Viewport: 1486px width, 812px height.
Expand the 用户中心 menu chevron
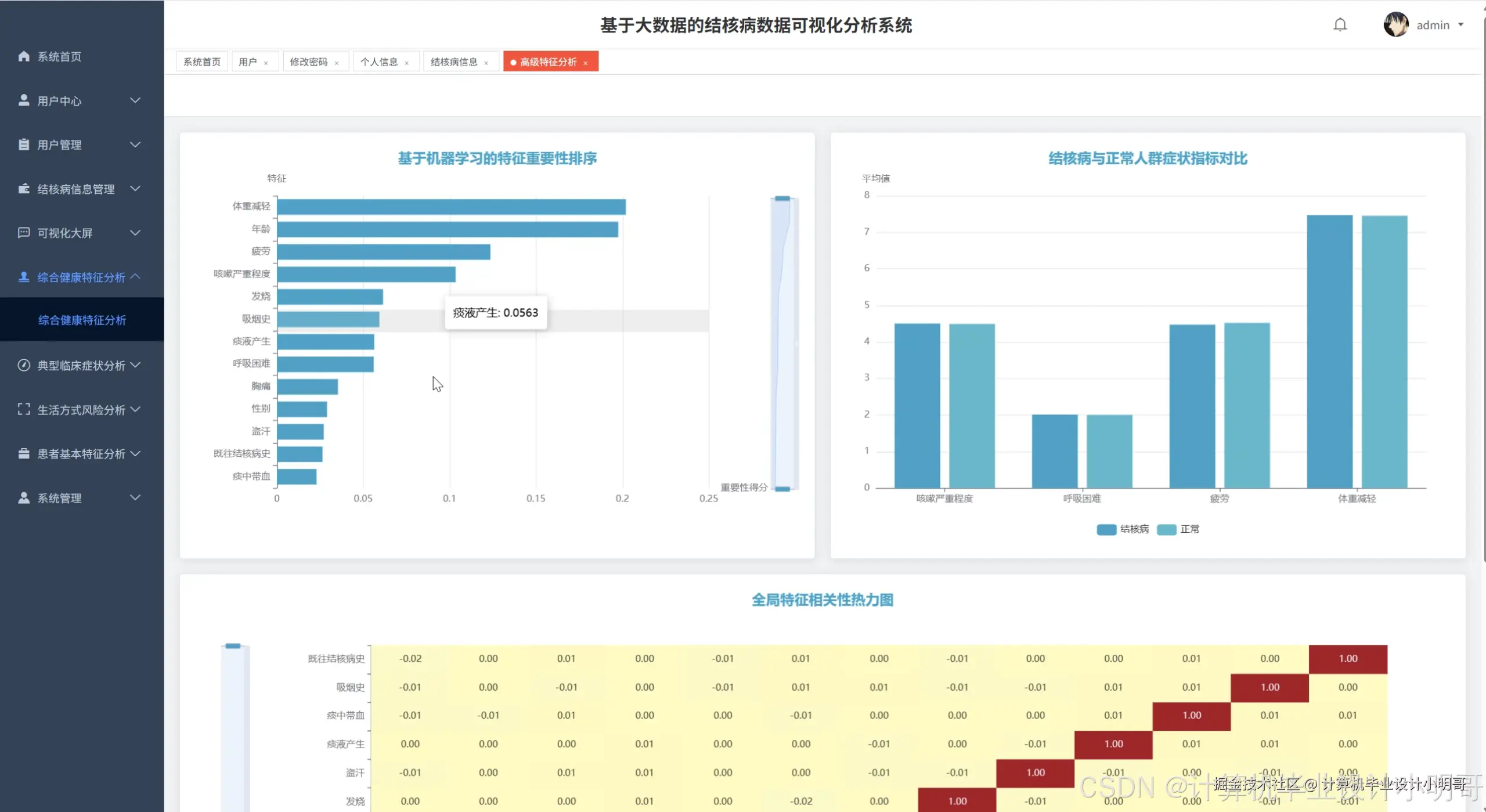(x=135, y=100)
